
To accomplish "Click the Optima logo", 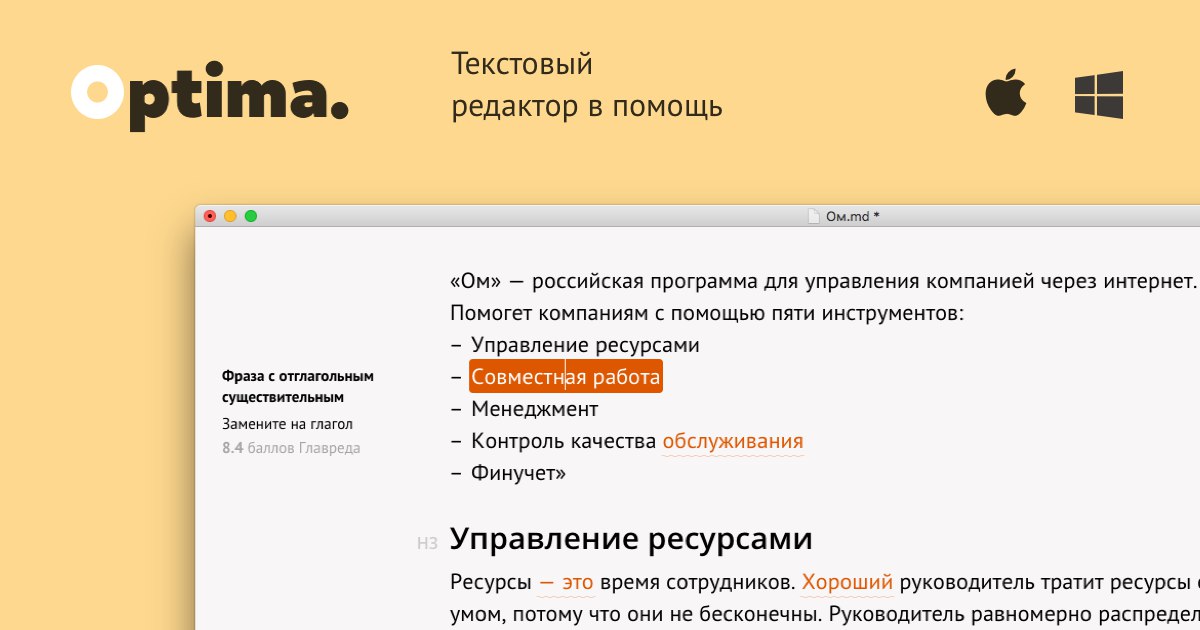I will 210,95.
